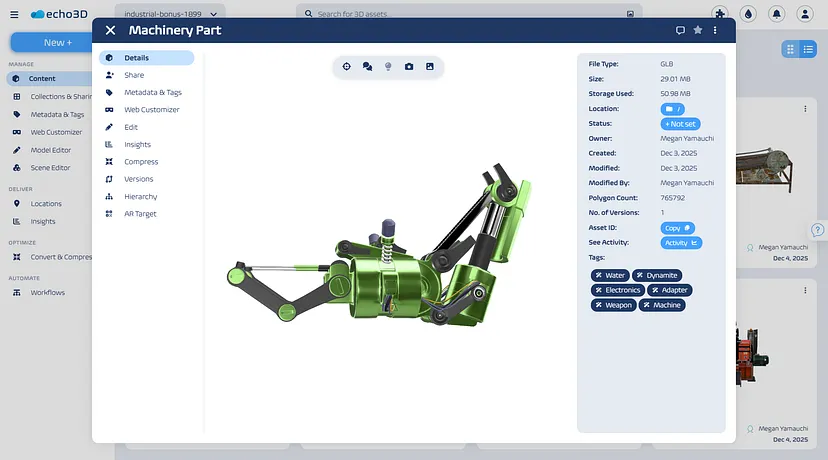Toggle the lightbulb lighting in viewer
The image size is (828, 460).
(x=388, y=67)
